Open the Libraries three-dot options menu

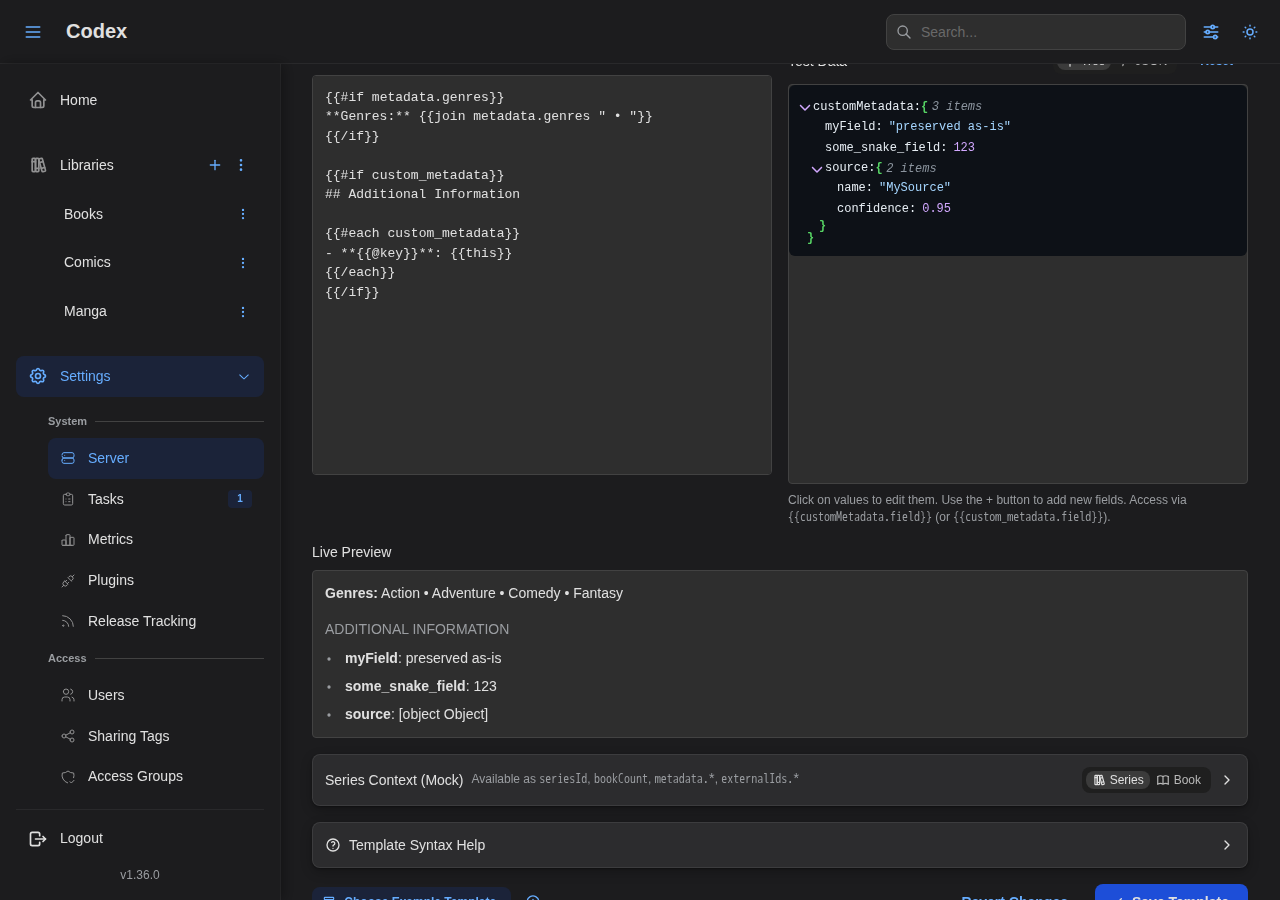coord(241,165)
